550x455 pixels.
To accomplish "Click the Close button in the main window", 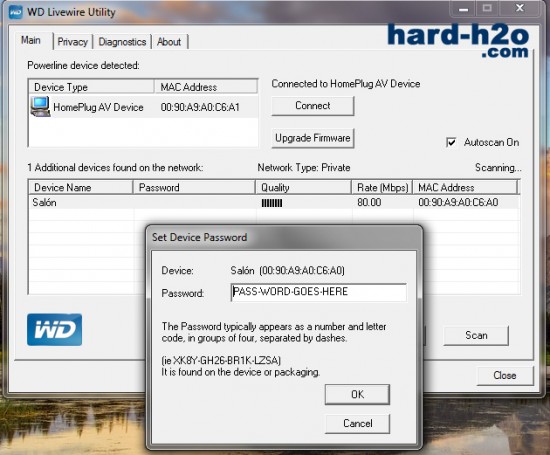I will (x=505, y=375).
